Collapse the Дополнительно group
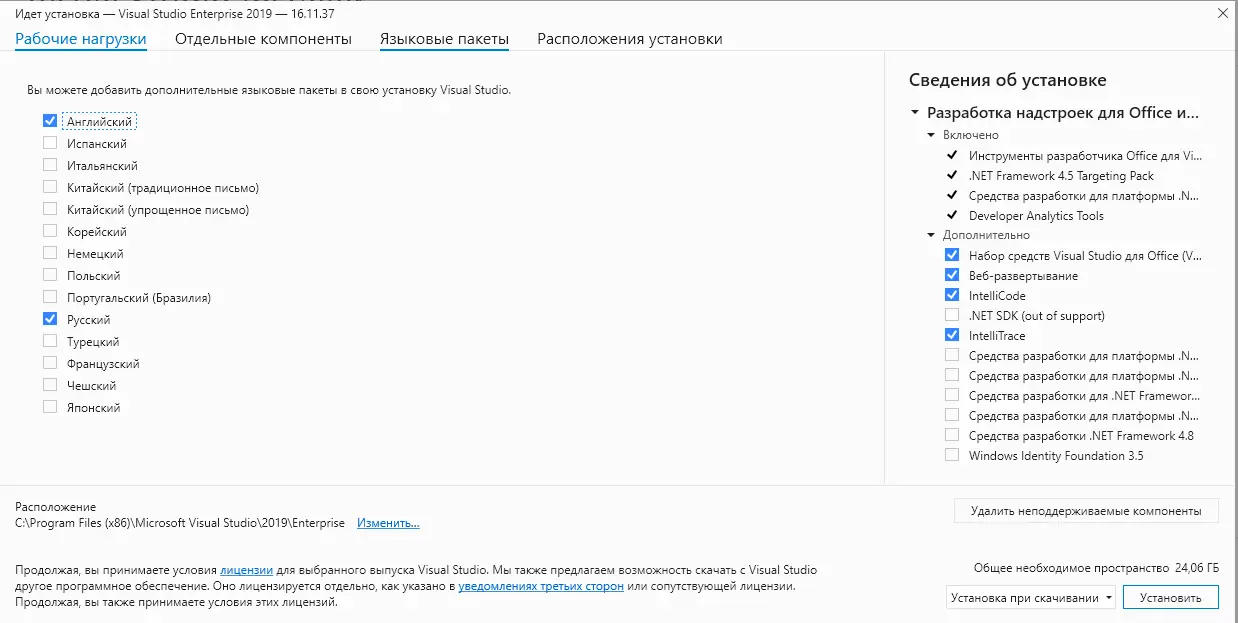Screen dimensions: 1238x623 [931, 235]
